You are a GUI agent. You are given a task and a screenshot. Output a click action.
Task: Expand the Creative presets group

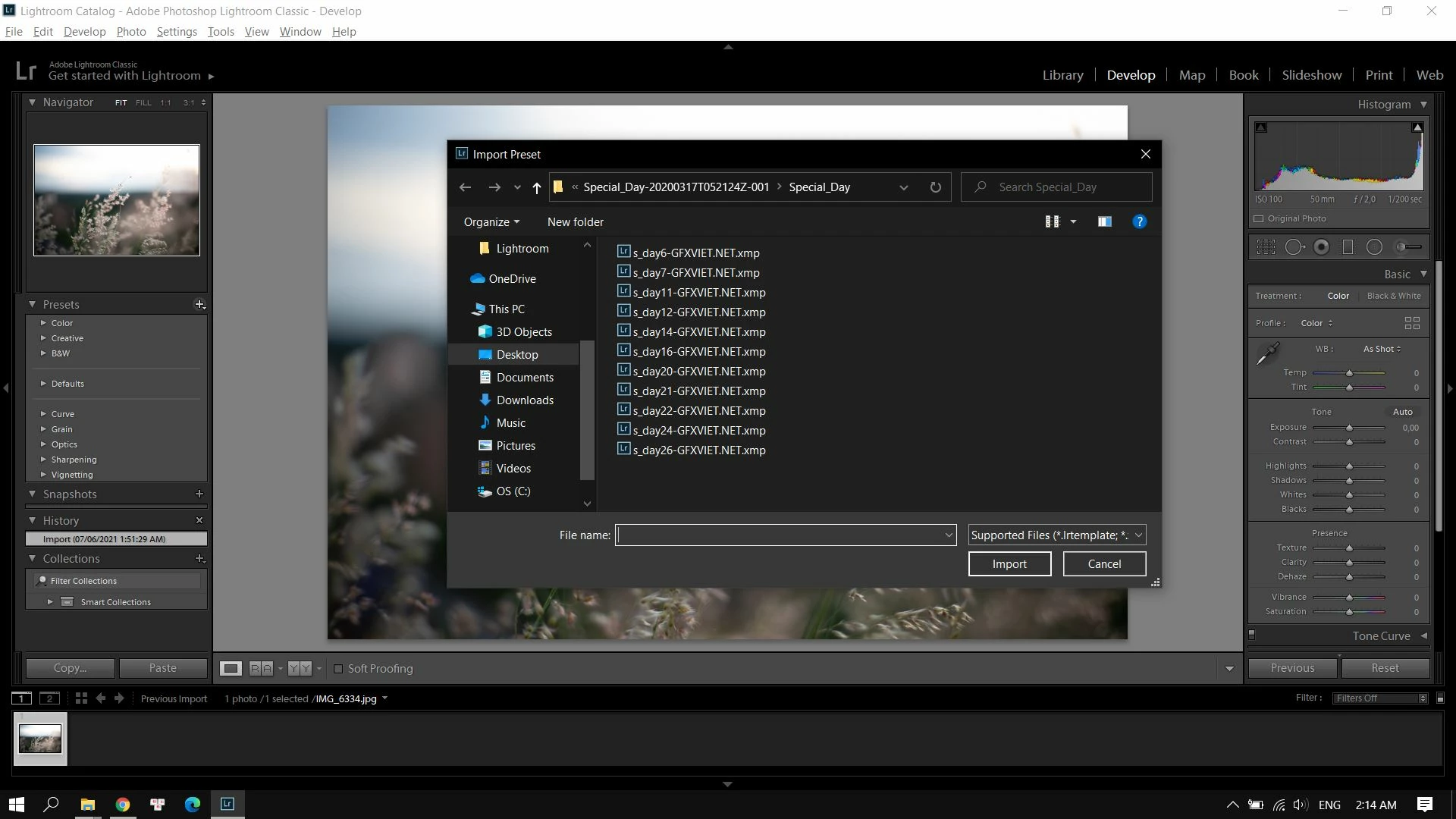(43, 338)
